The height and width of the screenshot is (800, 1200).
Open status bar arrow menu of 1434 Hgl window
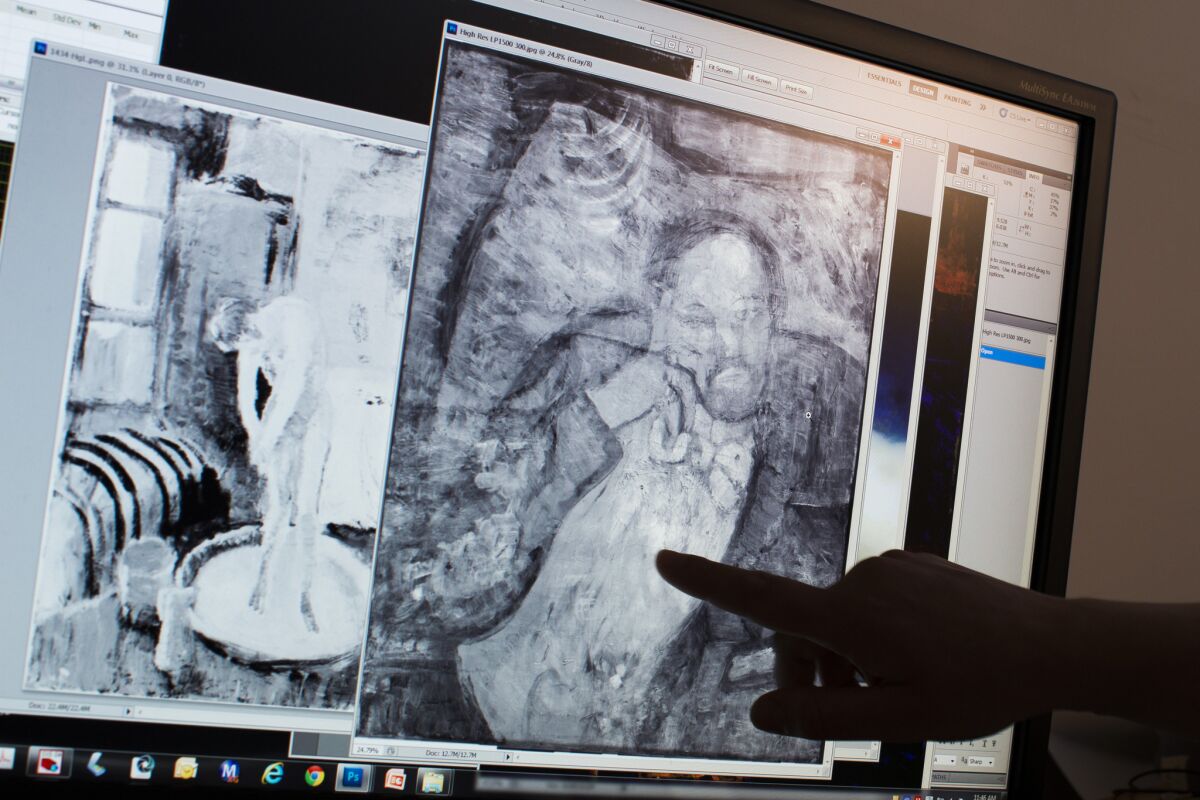[x=128, y=712]
